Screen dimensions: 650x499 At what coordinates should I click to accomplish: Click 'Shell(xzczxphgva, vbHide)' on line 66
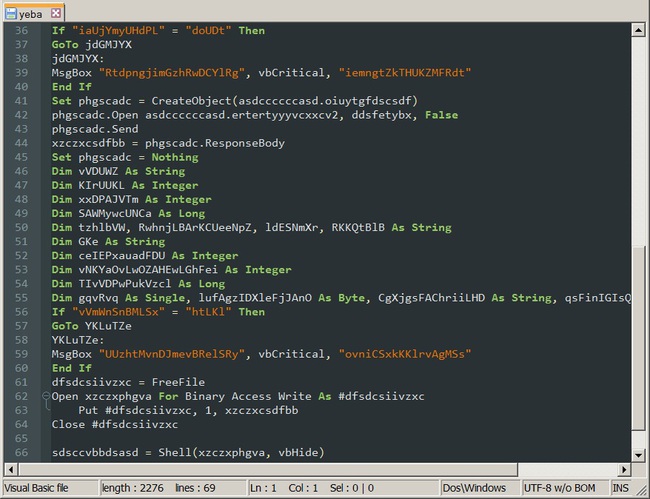241,452
